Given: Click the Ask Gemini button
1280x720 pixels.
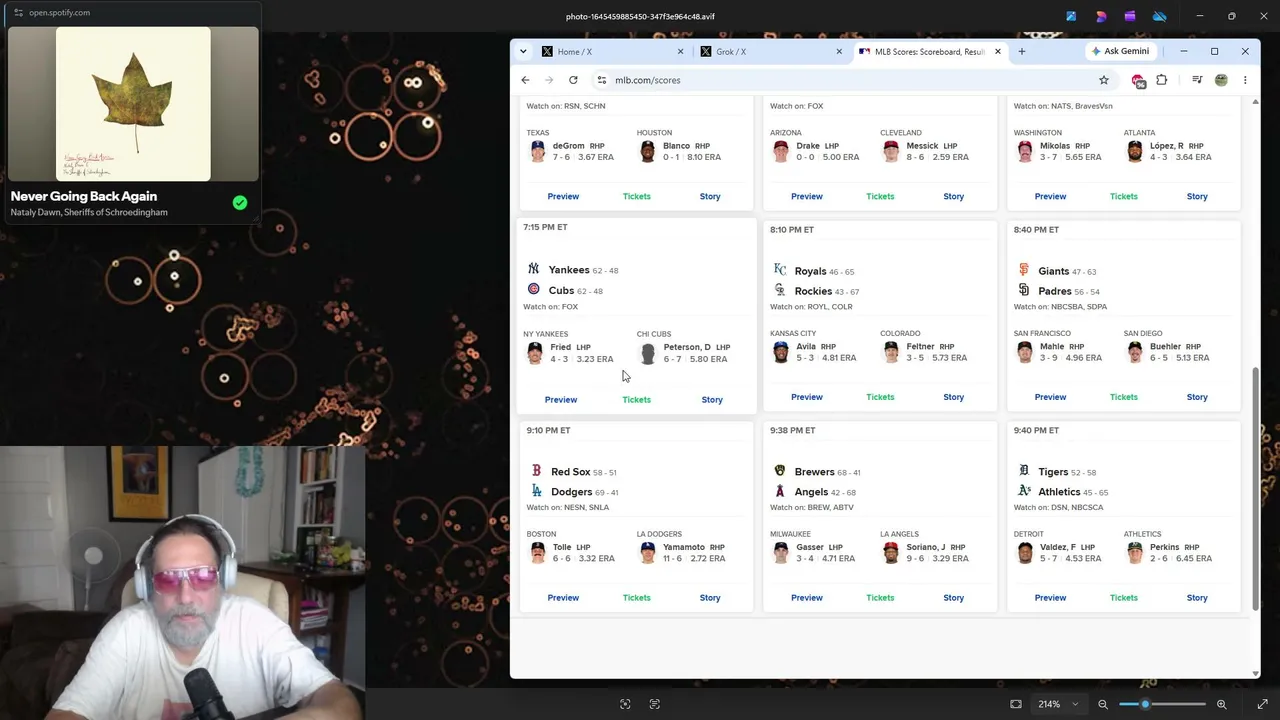Looking at the screenshot, I should pos(1120,51).
